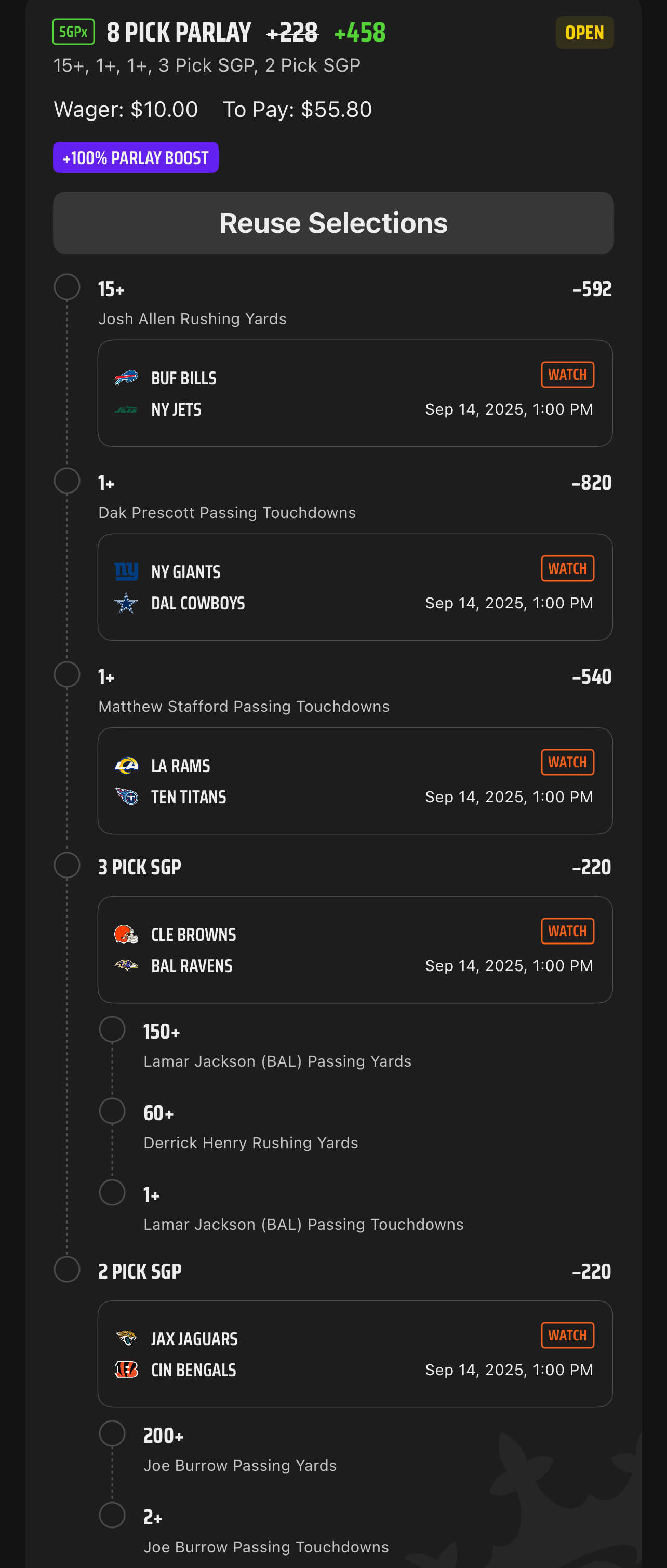
Task: Tap the Tennessee Titans logo
Action: (x=126, y=796)
